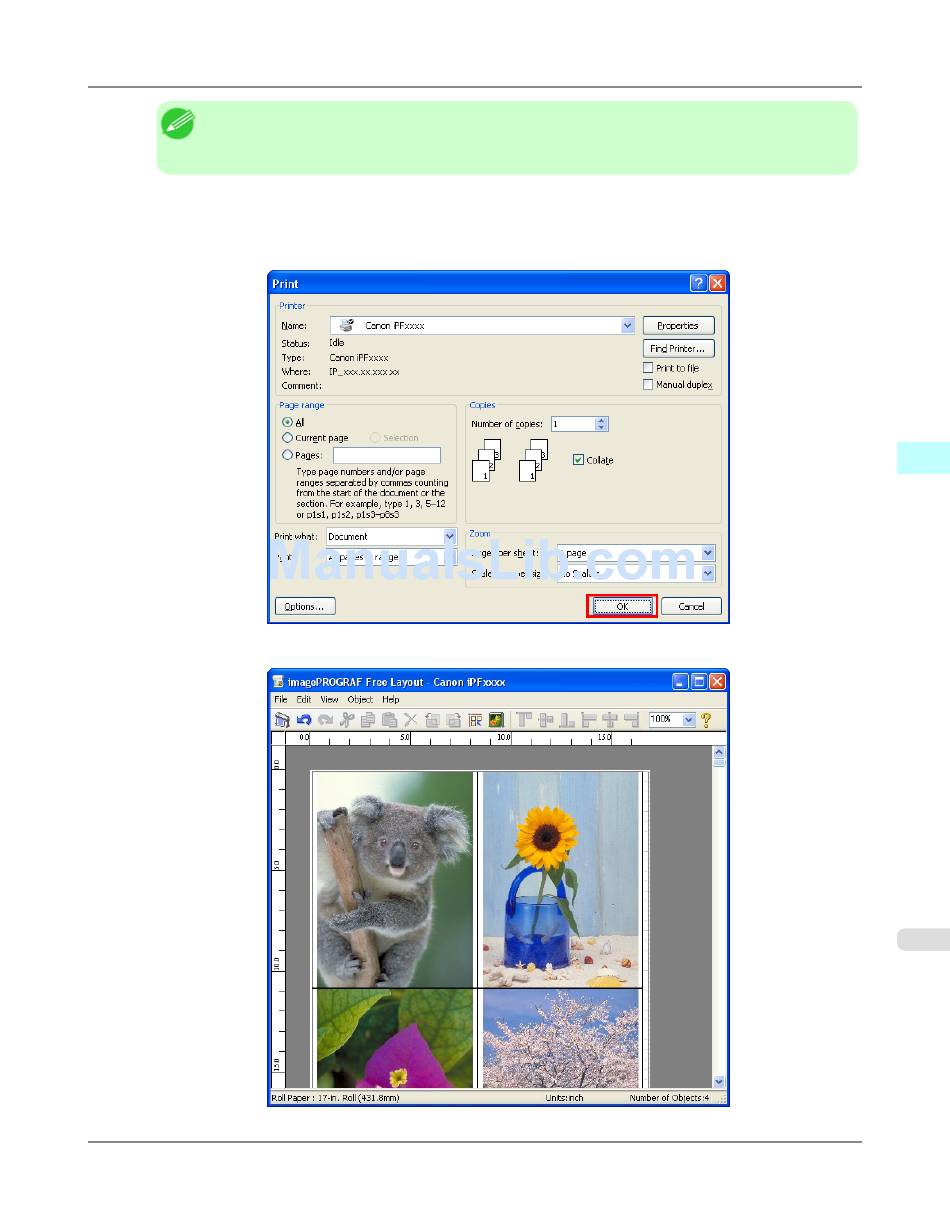This screenshot has width=950, height=1229.
Task: Enable the Print to file checkbox
Action: tap(648, 368)
